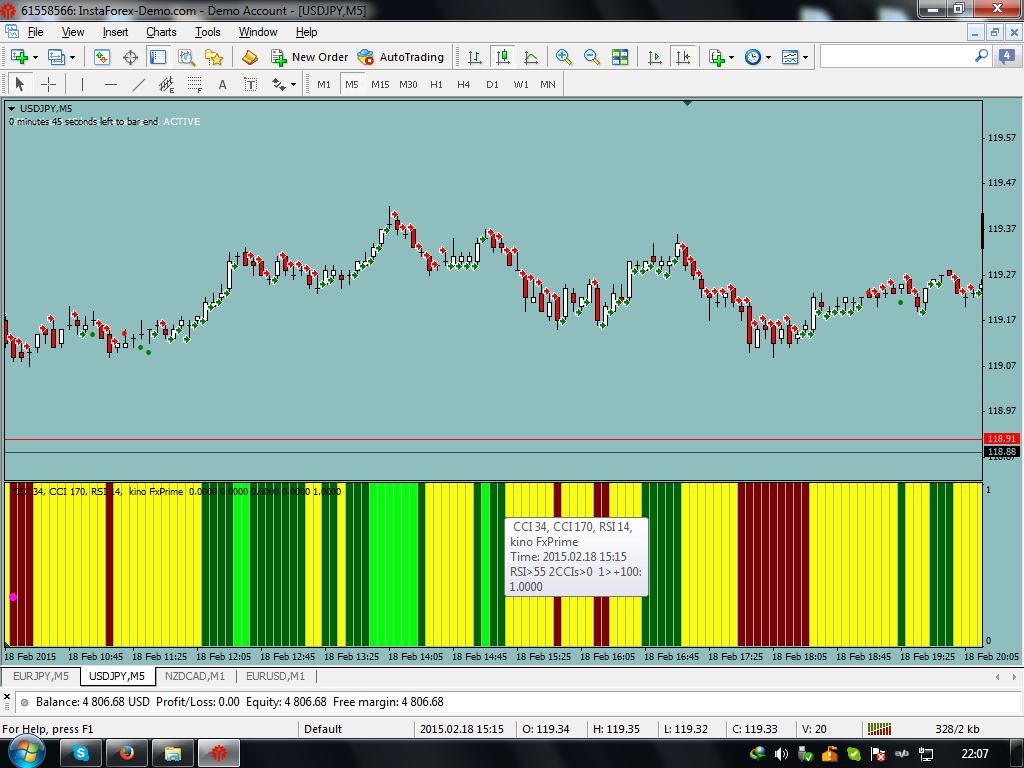Tile chart windows icon
This screenshot has height=768, width=1024.
pos(620,57)
